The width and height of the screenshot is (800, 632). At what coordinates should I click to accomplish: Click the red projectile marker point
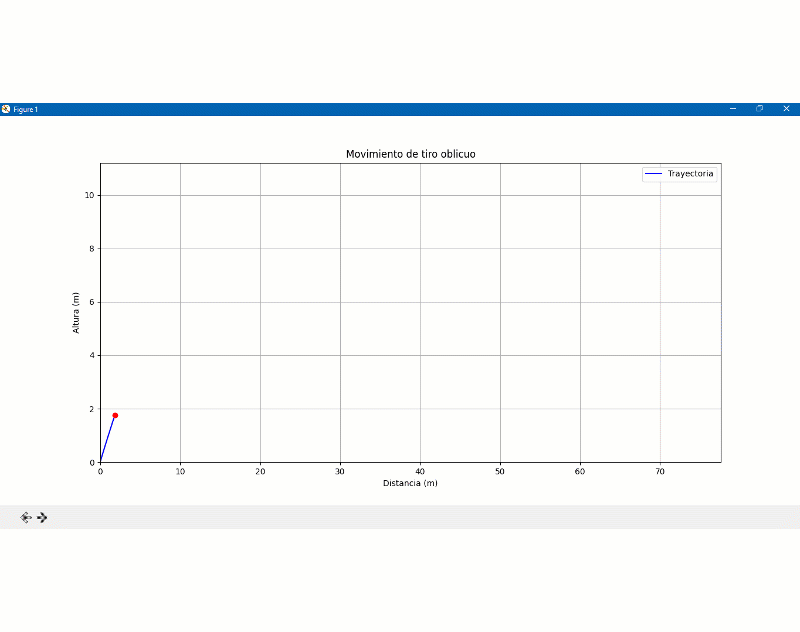(x=115, y=415)
